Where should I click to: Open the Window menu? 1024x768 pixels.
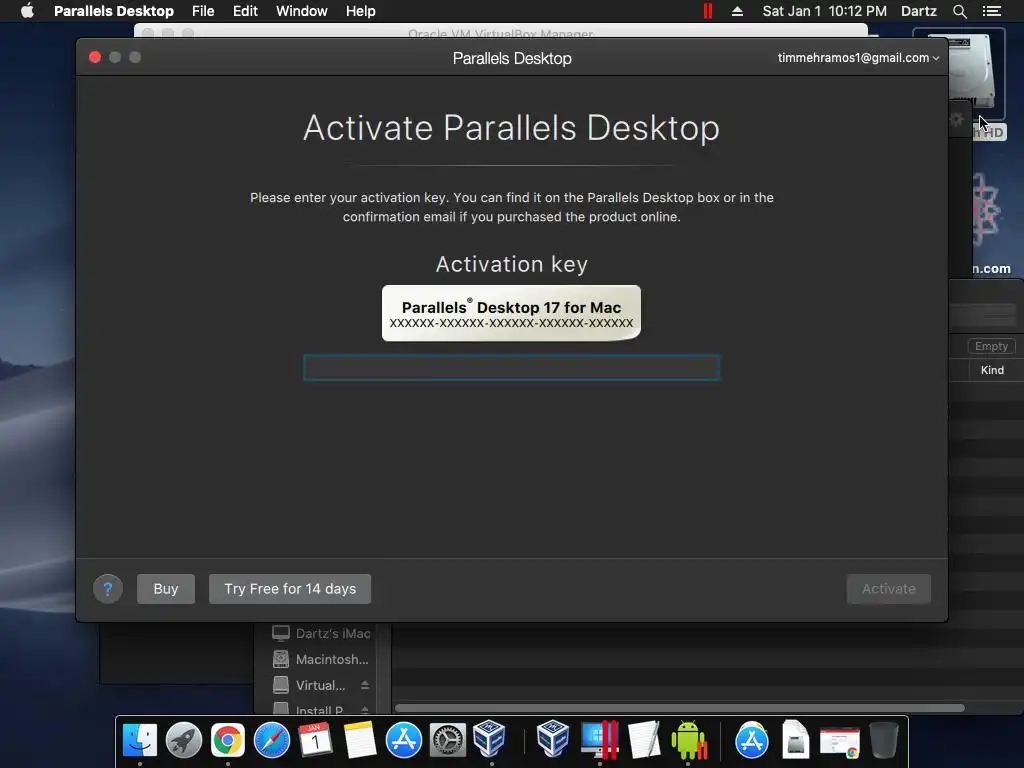[302, 11]
